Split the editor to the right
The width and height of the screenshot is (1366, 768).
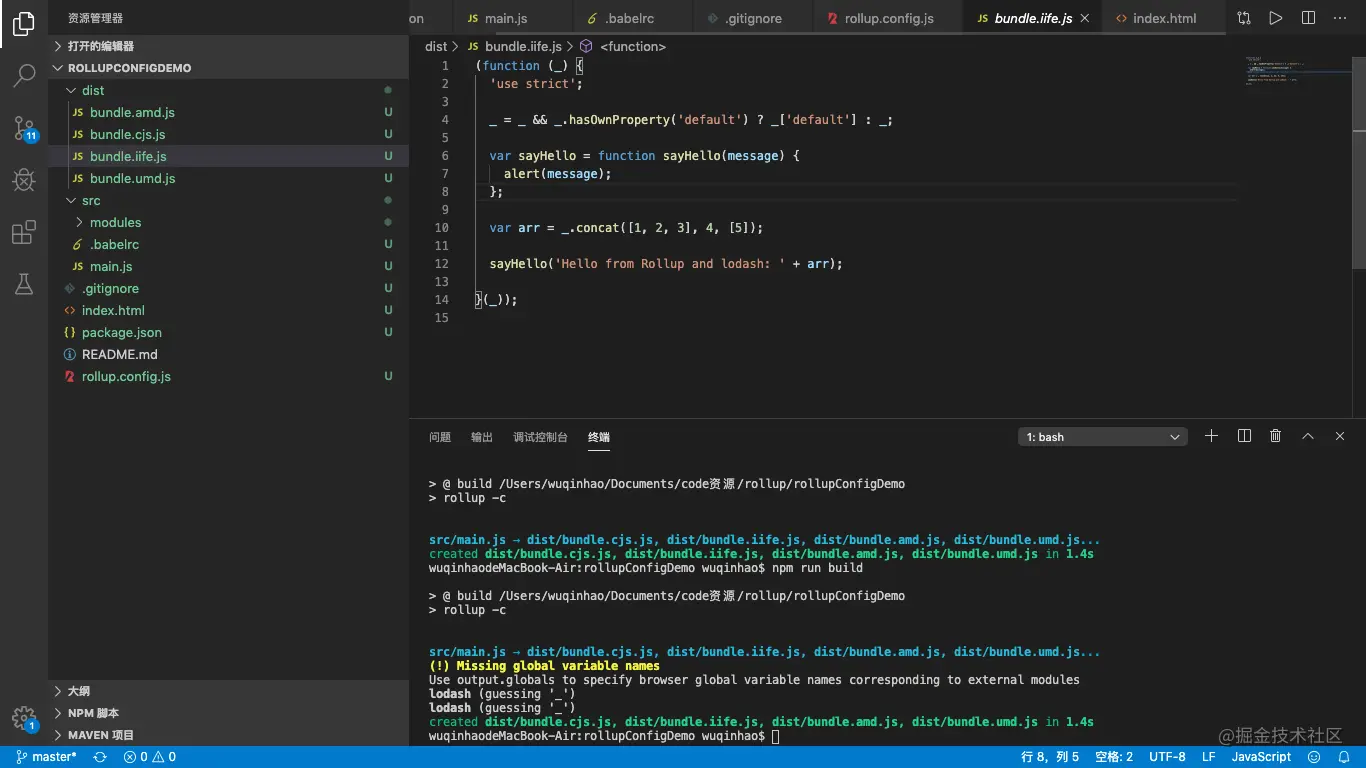pyautogui.click(x=1308, y=18)
